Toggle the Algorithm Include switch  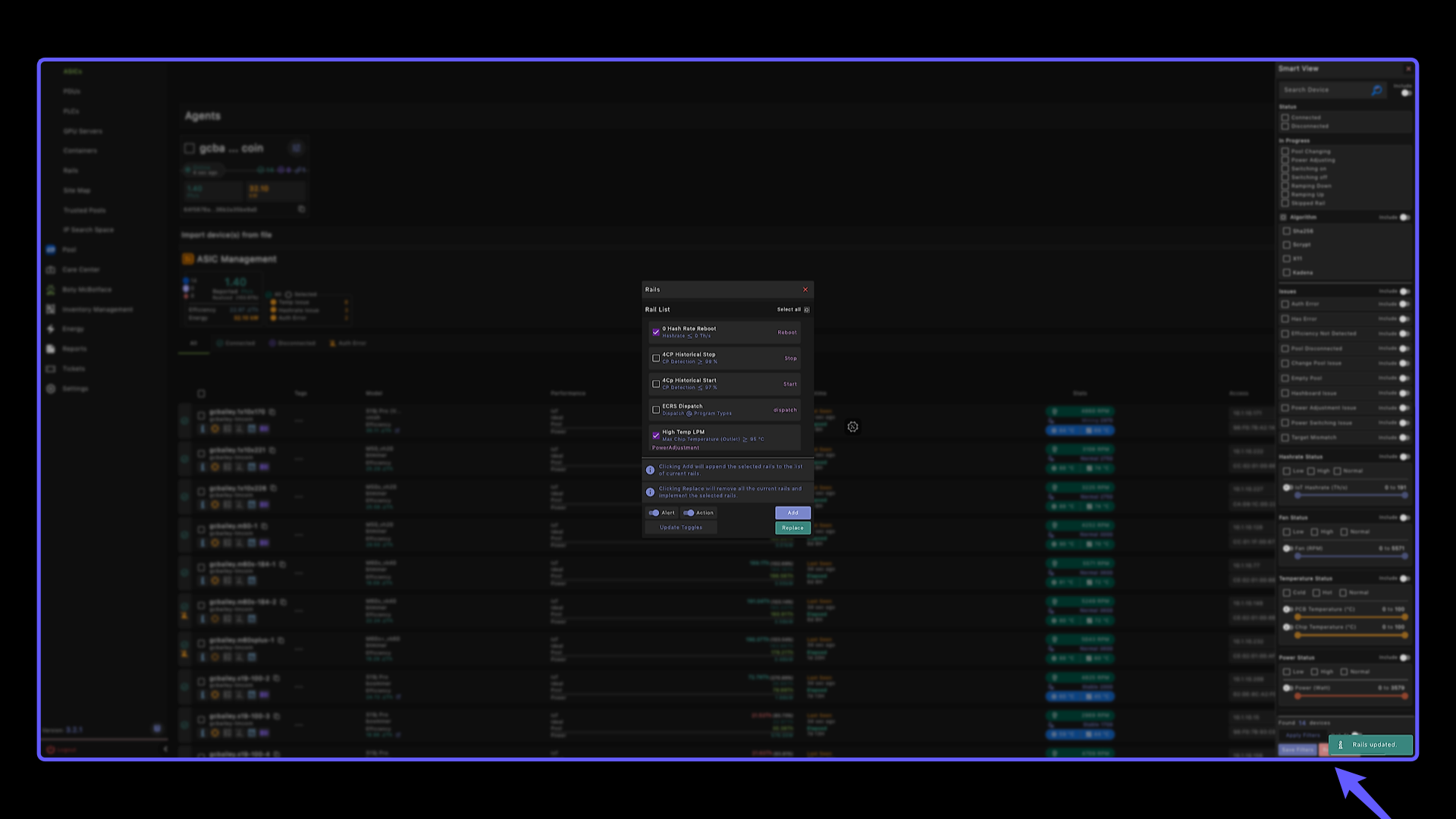coord(1404,218)
